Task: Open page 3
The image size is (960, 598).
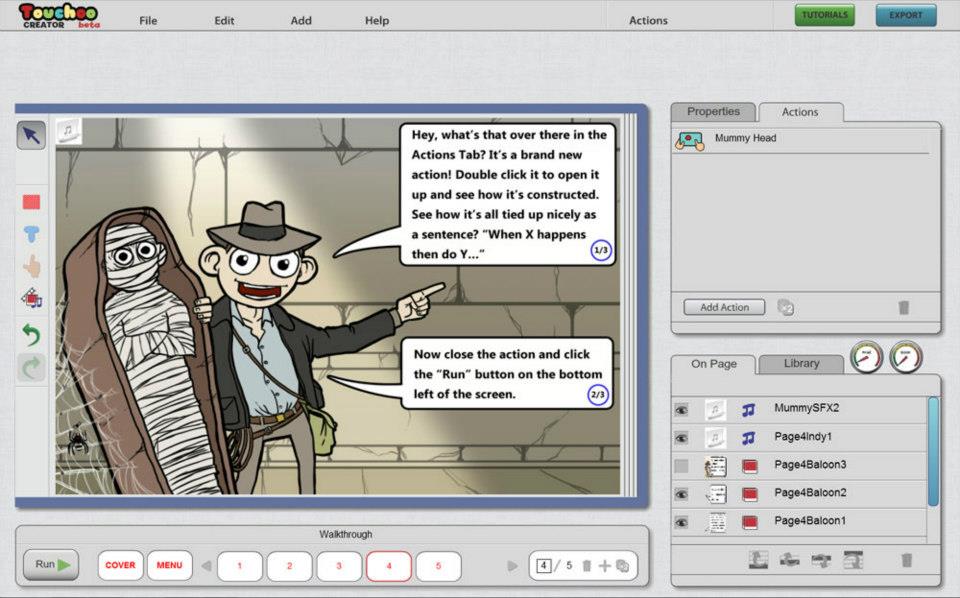Action: pyautogui.click(x=339, y=566)
